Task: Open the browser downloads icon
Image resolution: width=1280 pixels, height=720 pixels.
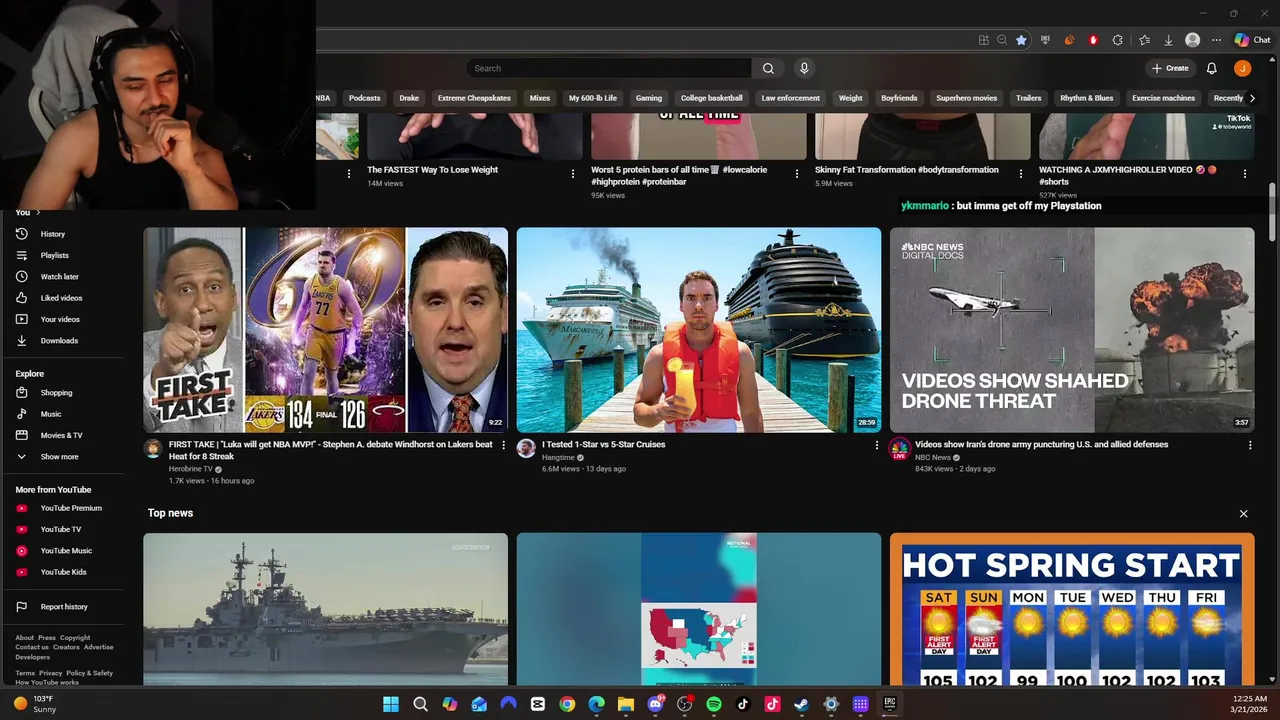Action: [x=1168, y=40]
